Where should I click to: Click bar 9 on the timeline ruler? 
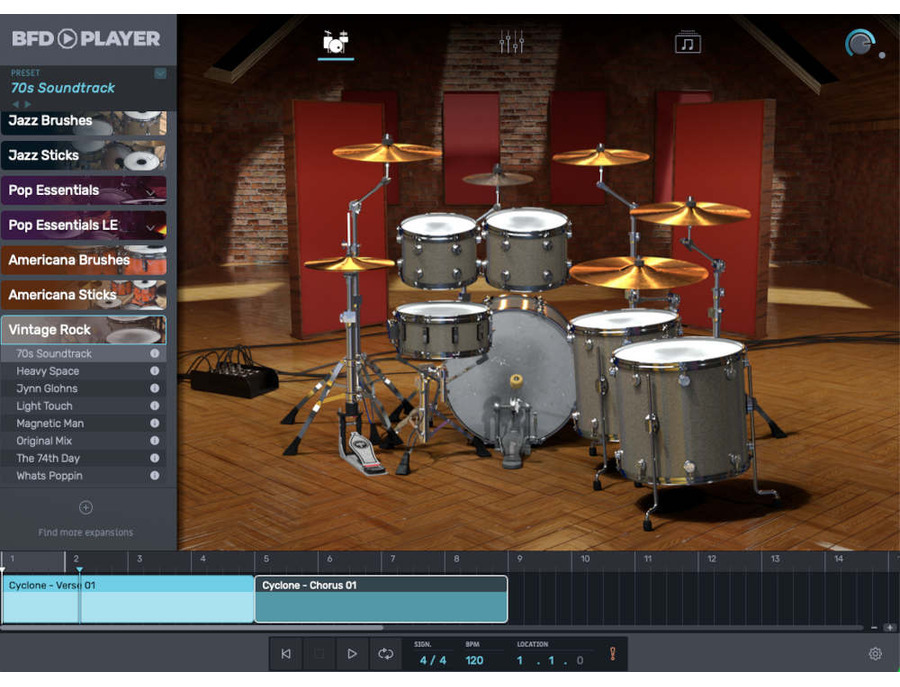pyautogui.click(x=519, y=558)
